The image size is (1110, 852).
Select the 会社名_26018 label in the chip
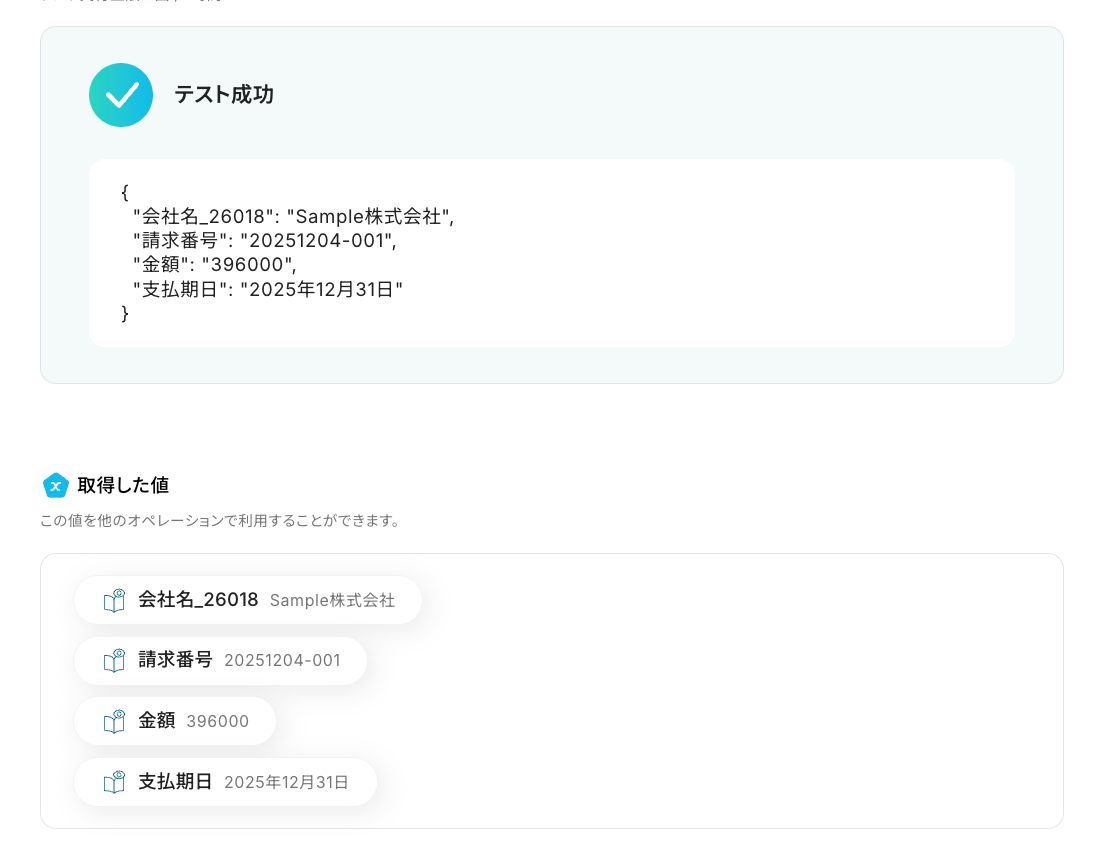[x=198, y=600]
